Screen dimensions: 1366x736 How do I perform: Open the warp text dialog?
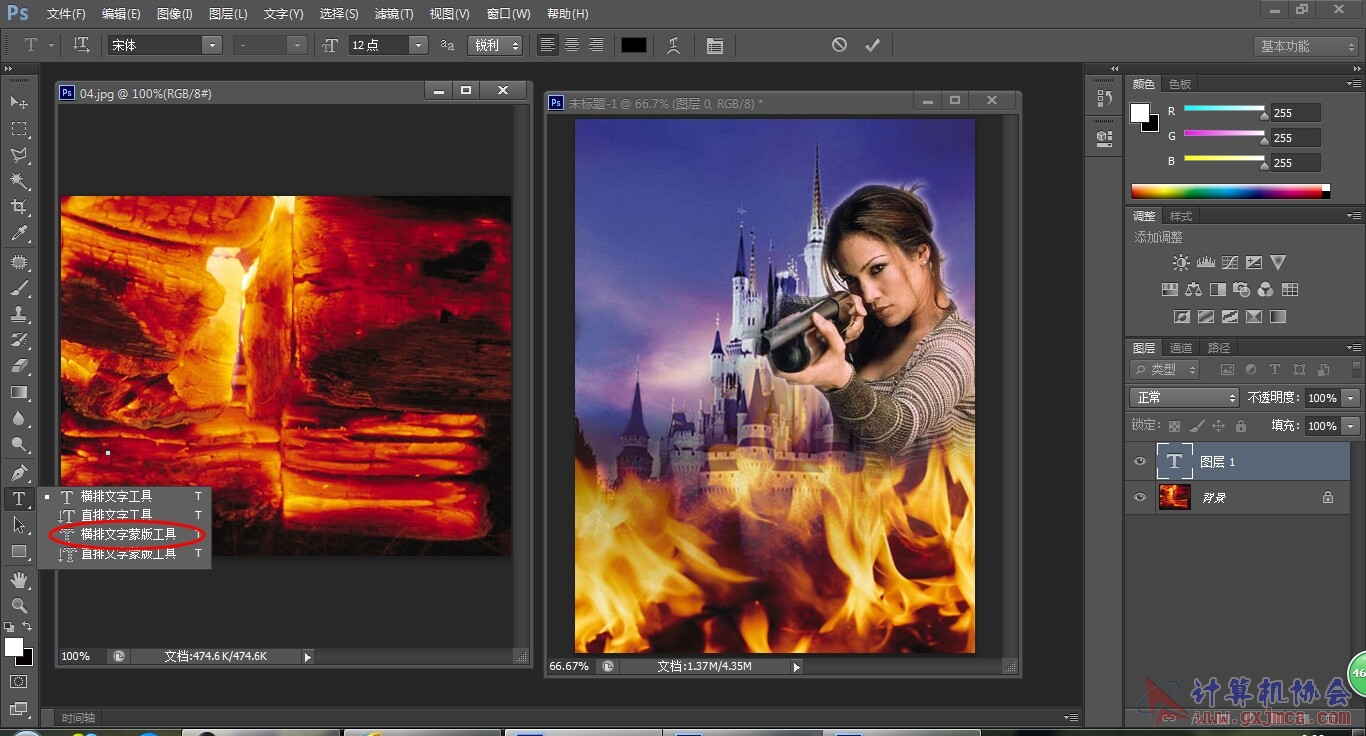click(x=674, y=45)
